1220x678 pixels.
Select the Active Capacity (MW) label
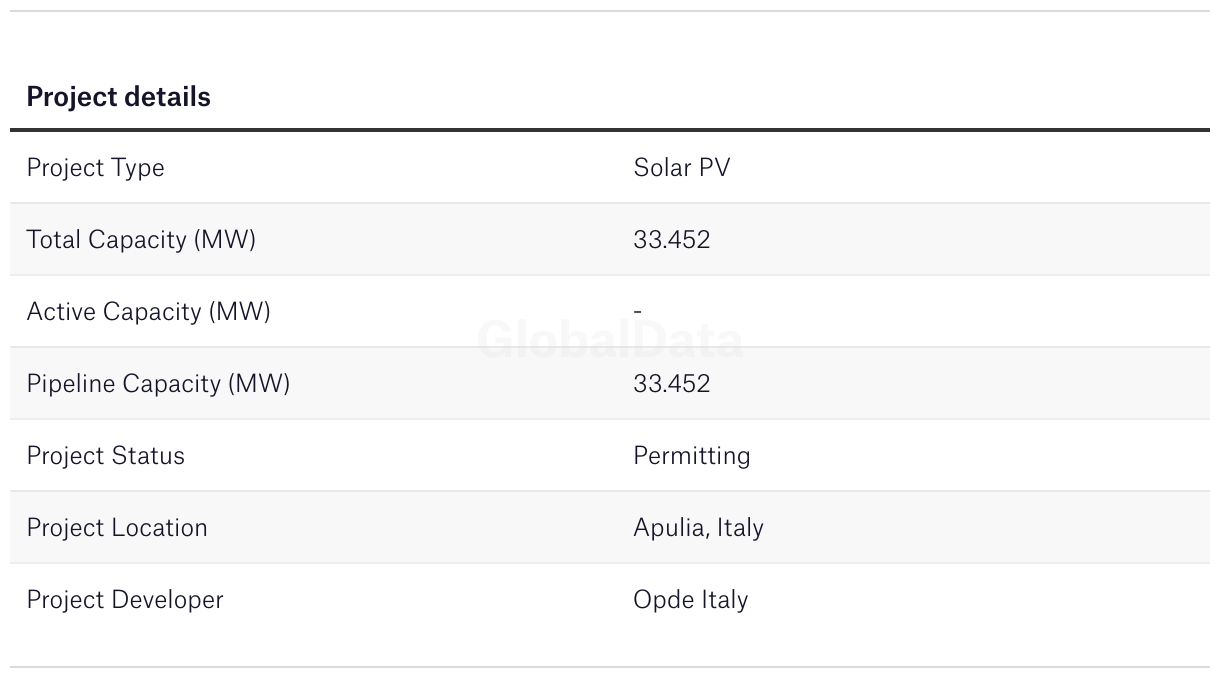(148, 312)
